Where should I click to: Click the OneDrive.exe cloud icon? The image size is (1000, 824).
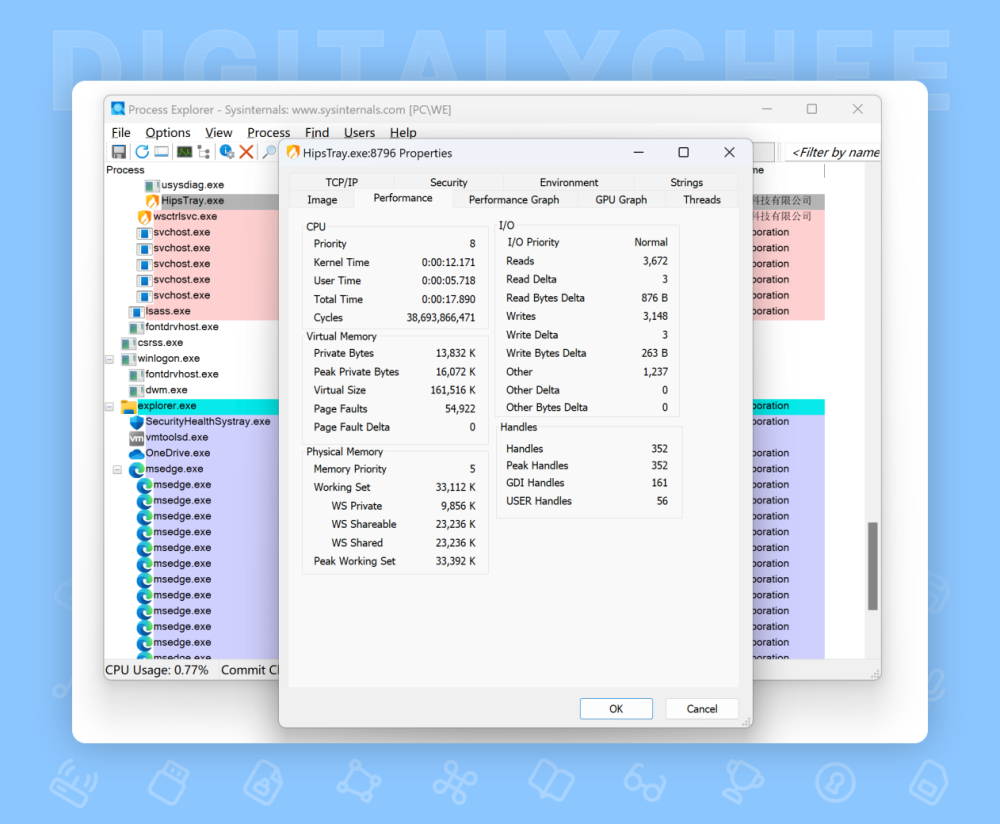click(136, 453)
